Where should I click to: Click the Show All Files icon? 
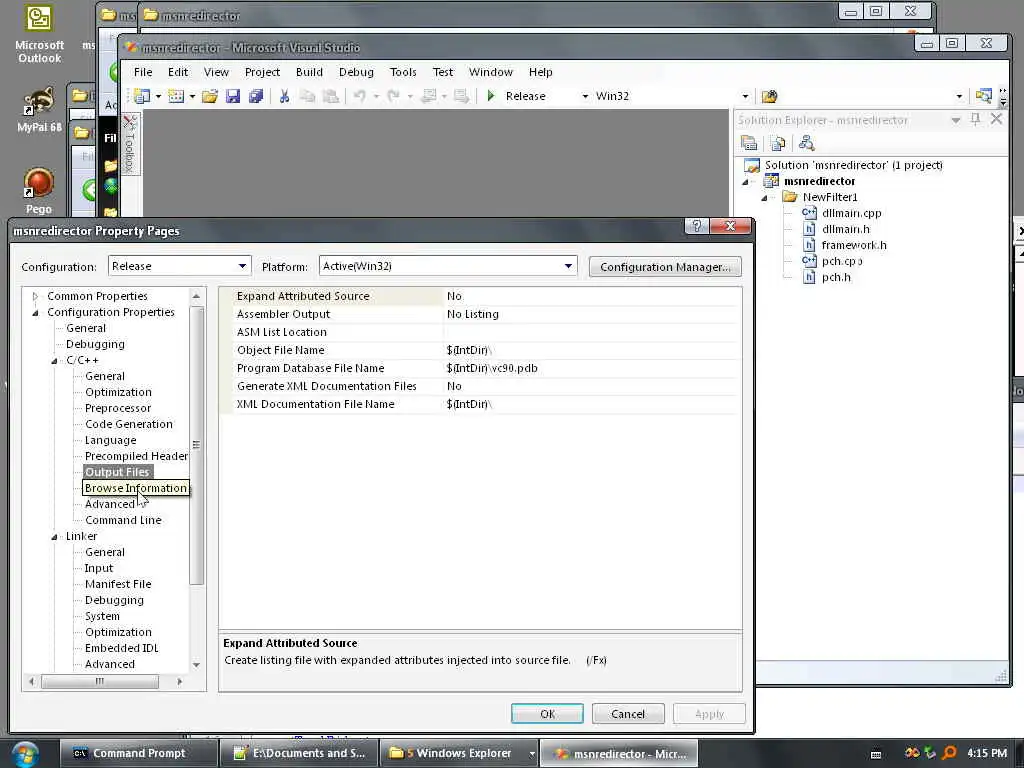tap(778, 143)
